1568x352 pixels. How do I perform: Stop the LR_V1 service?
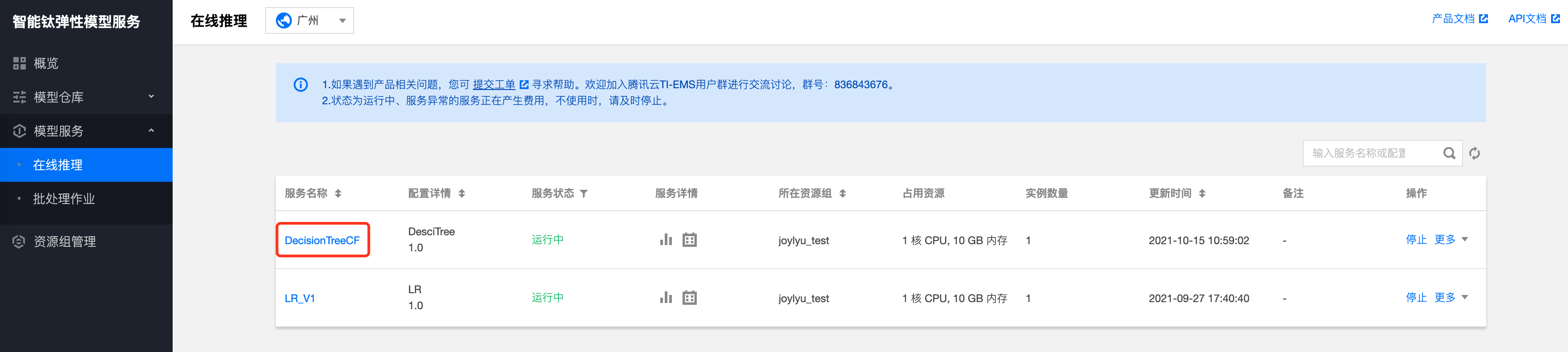1416,298
